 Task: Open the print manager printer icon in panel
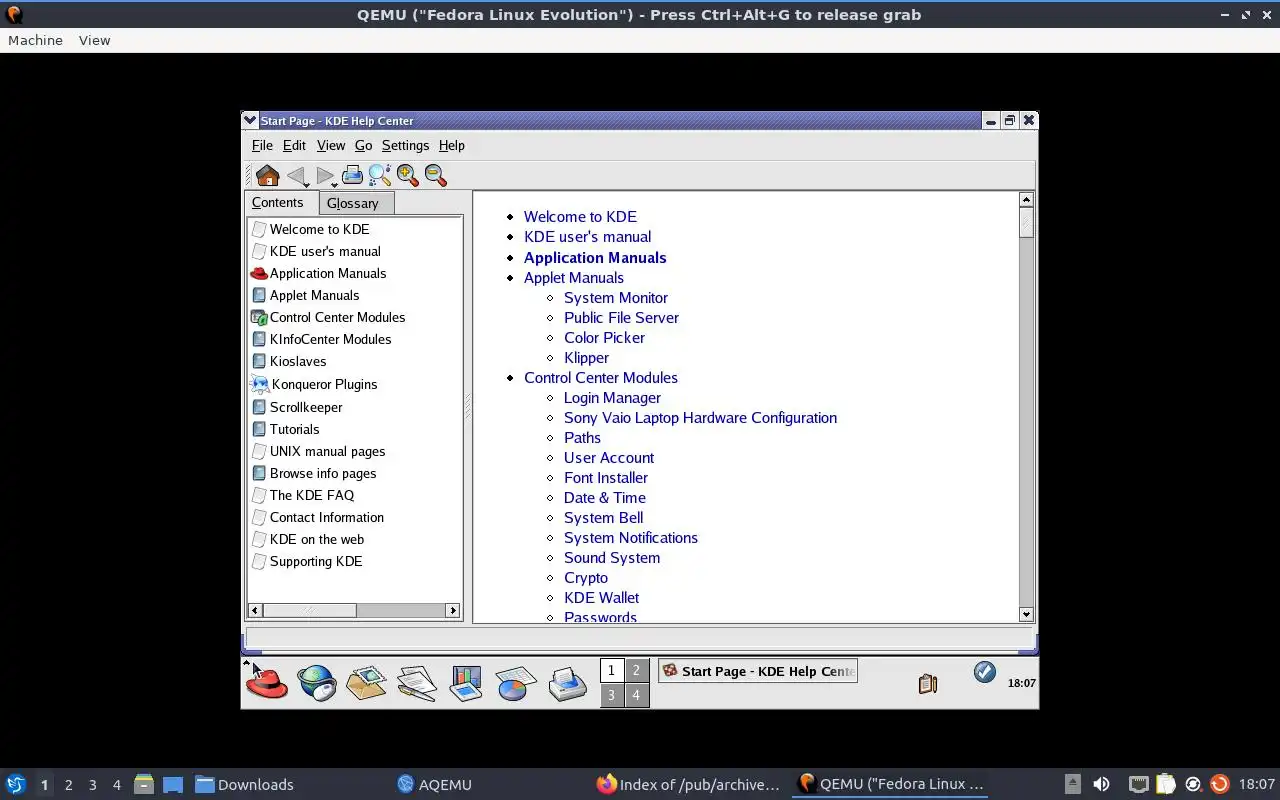click(568, 683)
